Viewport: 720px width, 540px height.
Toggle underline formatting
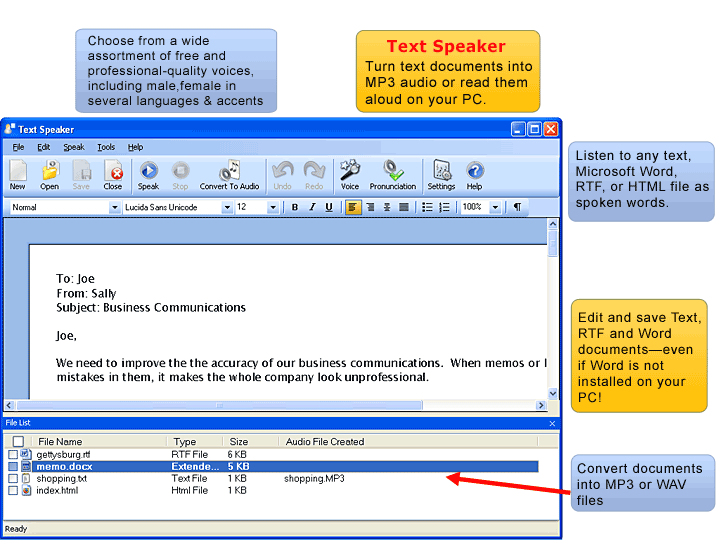coord(329,207)
